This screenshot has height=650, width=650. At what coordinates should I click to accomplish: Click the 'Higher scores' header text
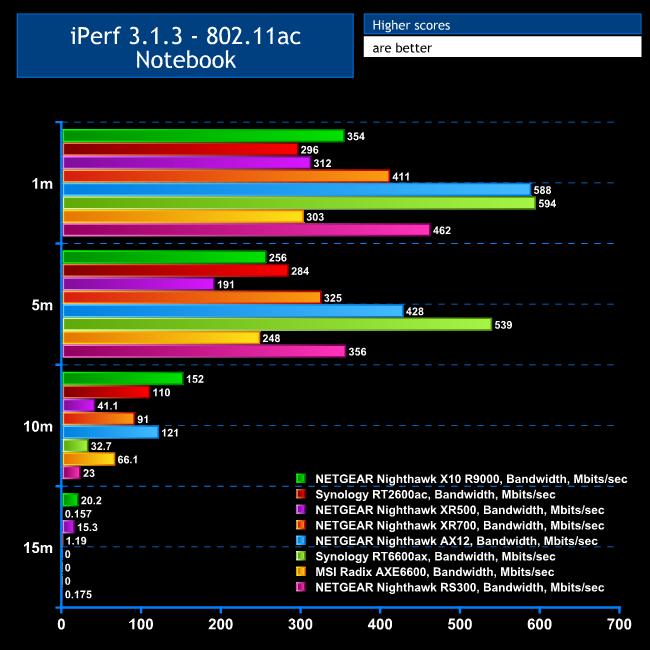click(411, 25)
